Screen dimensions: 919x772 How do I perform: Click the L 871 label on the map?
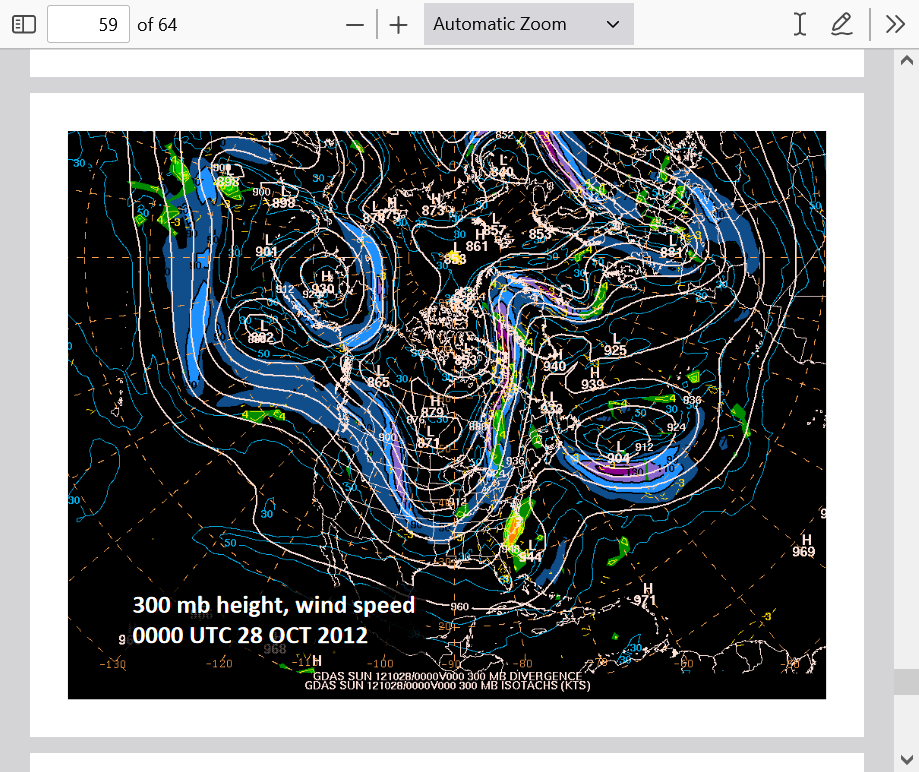pos(428,437)
